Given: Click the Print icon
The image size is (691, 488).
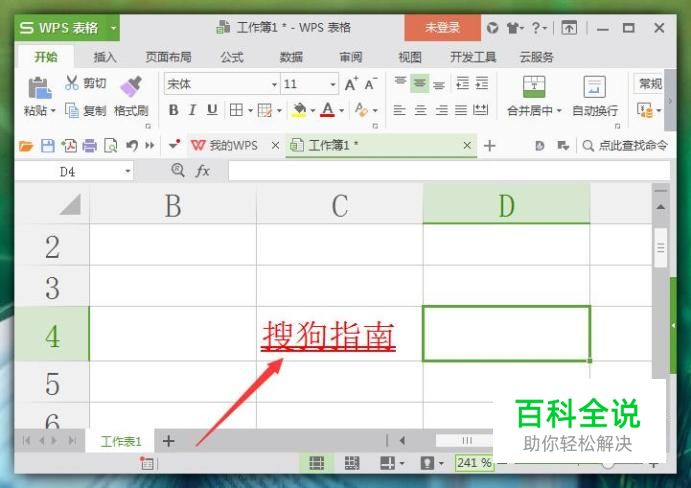Looking at the screenshot, I should coord(89,145).
